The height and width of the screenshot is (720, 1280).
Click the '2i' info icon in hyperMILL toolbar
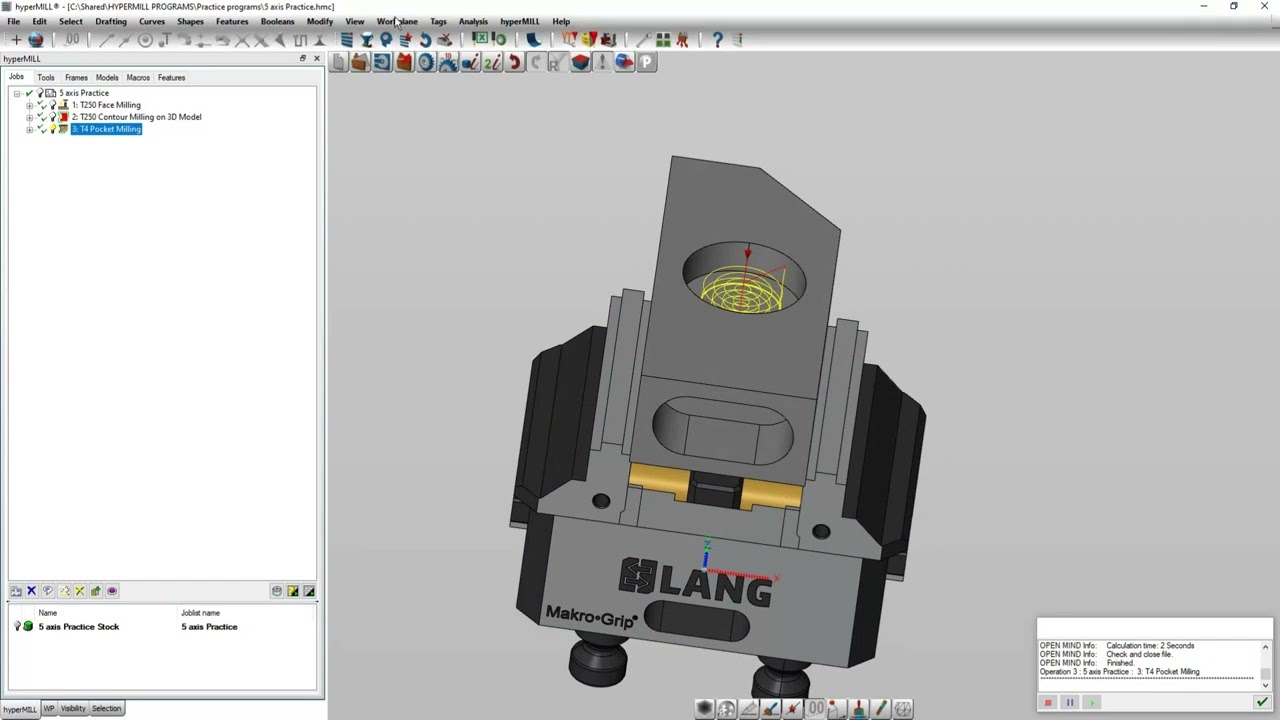tap(492, 62)
